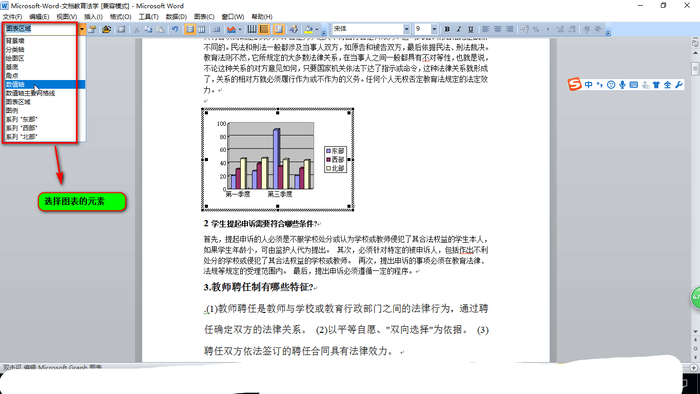Click the Increase Decimal icon
Viewport: 700px width, 394px height.
coord(560,29)
